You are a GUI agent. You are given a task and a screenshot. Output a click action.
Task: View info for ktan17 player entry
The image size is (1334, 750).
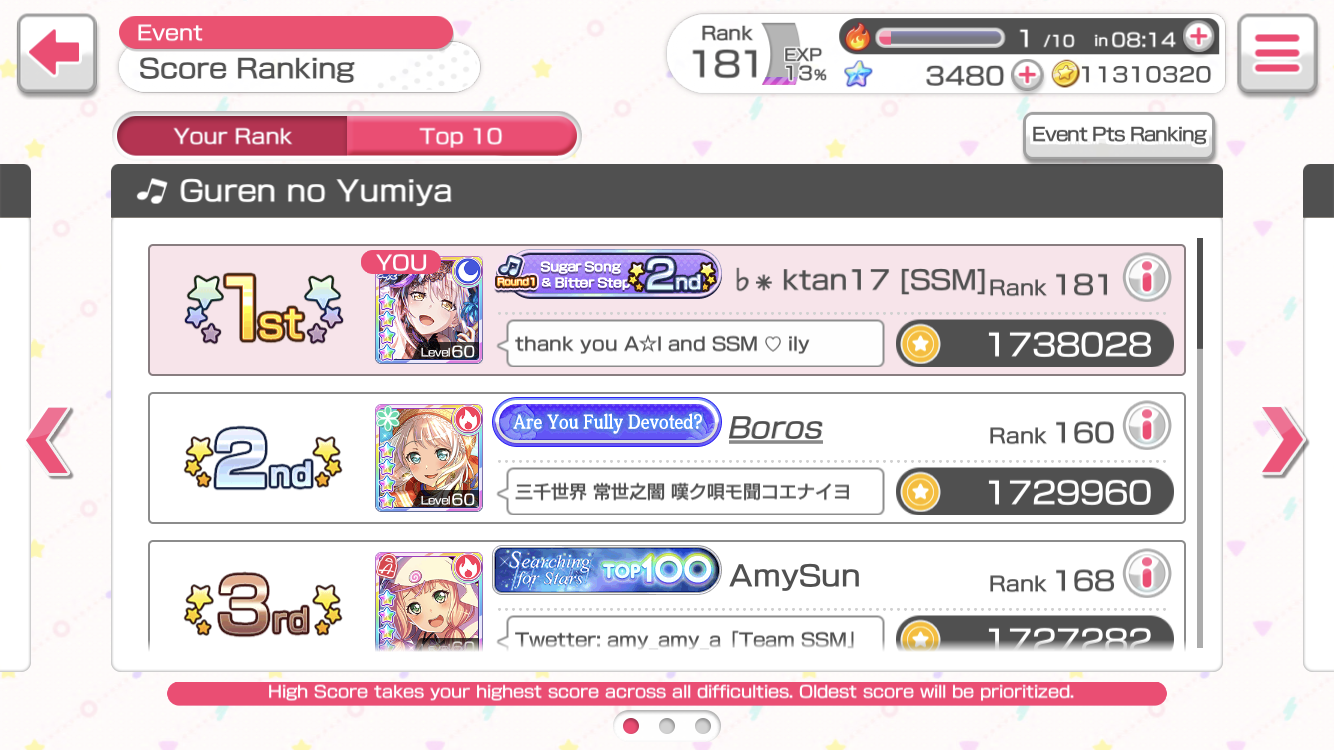(1147, 280)
